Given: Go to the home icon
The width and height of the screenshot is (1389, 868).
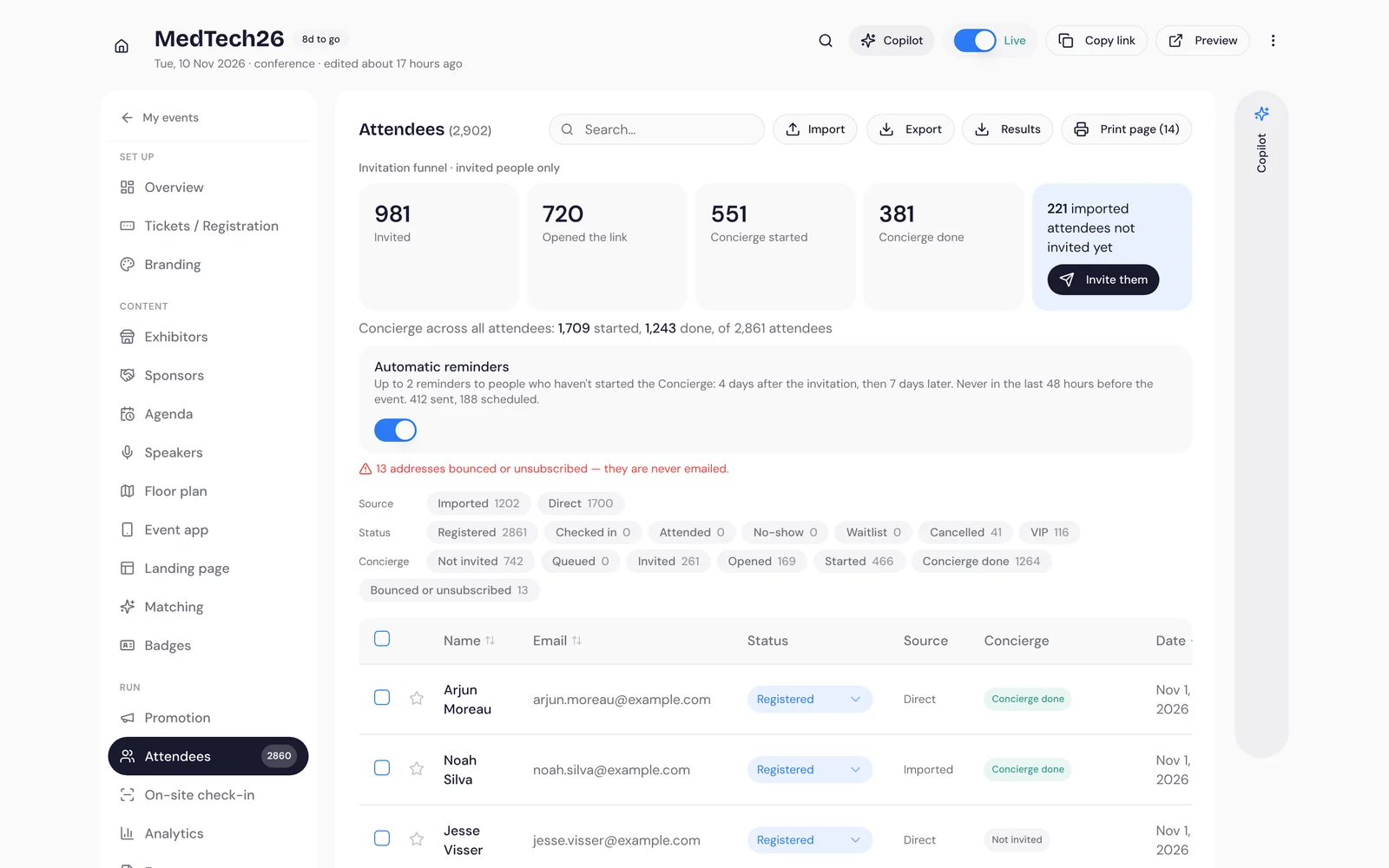Looking at the screenshot, I should pyautogui.click(x=122, y=46).
